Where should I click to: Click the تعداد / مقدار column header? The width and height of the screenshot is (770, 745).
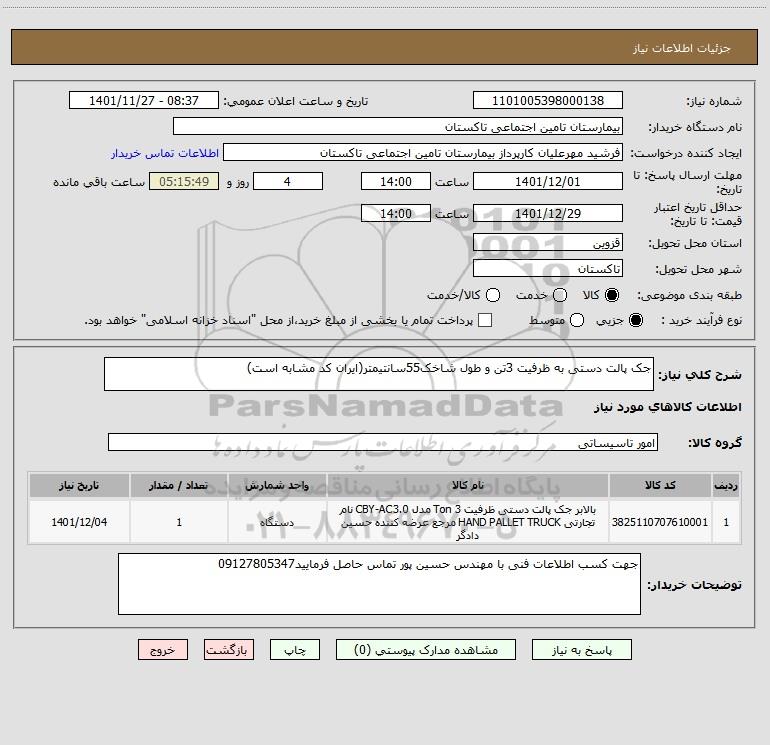[x=179, y=485]
